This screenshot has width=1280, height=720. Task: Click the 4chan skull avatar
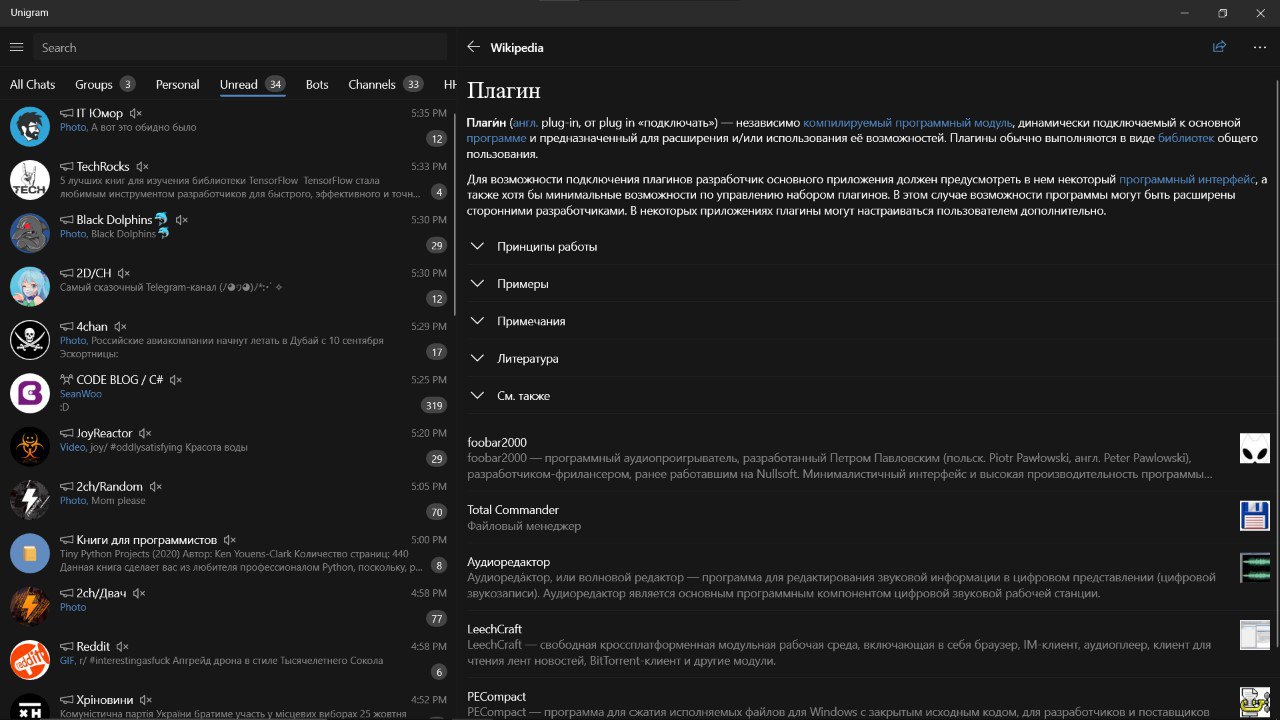coord(30,339)
